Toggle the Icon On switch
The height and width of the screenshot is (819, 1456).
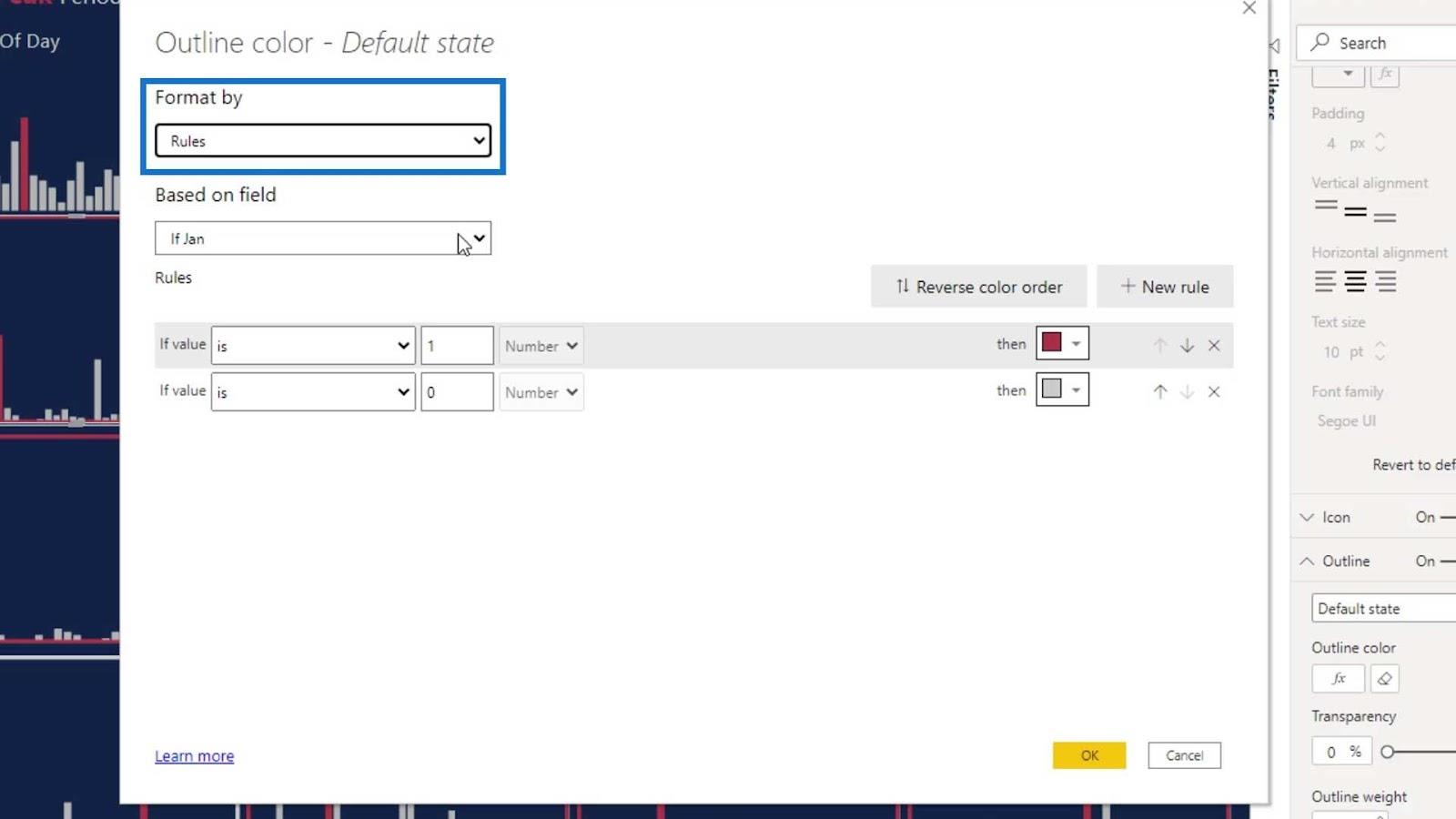[1447, 517]
